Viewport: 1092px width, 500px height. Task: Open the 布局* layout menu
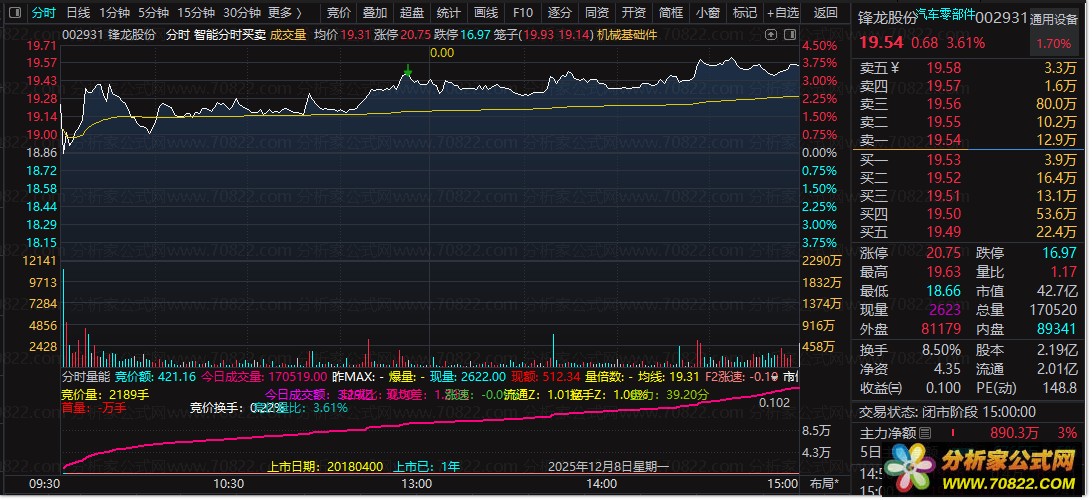coord(825,483)
